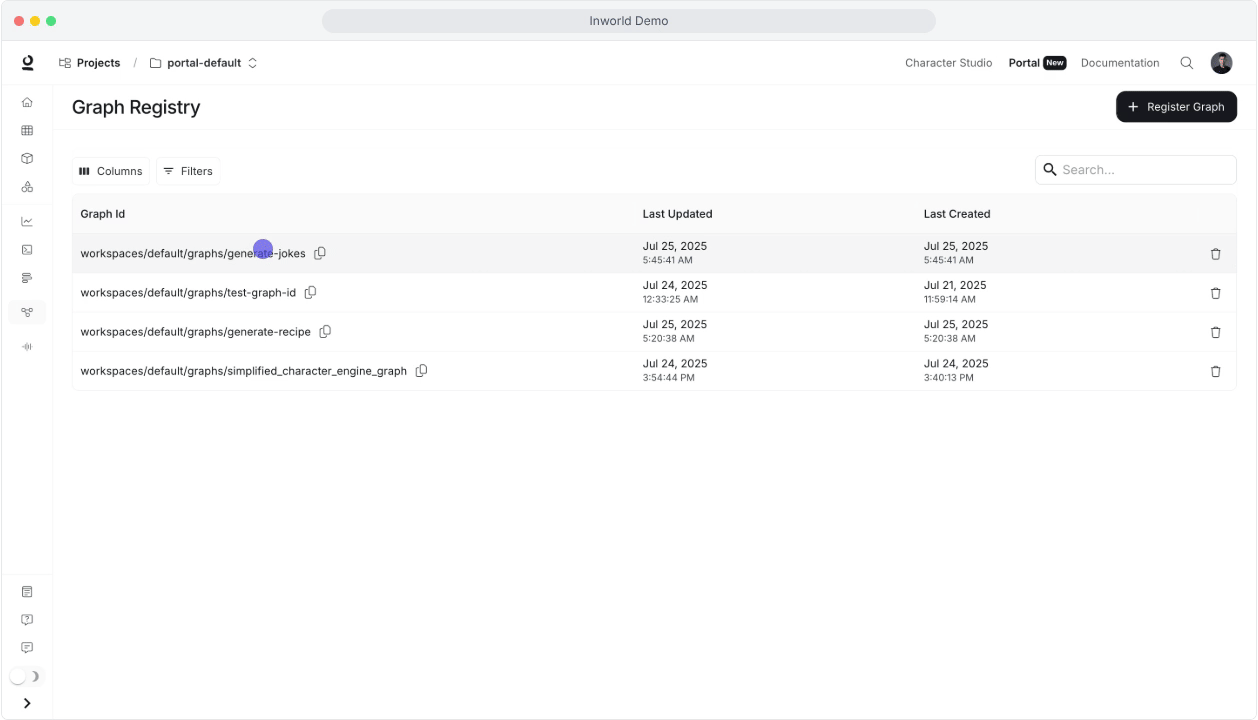1258x720 pixels.
Task: Open the Filters dropdown
Action: point(188,171)
